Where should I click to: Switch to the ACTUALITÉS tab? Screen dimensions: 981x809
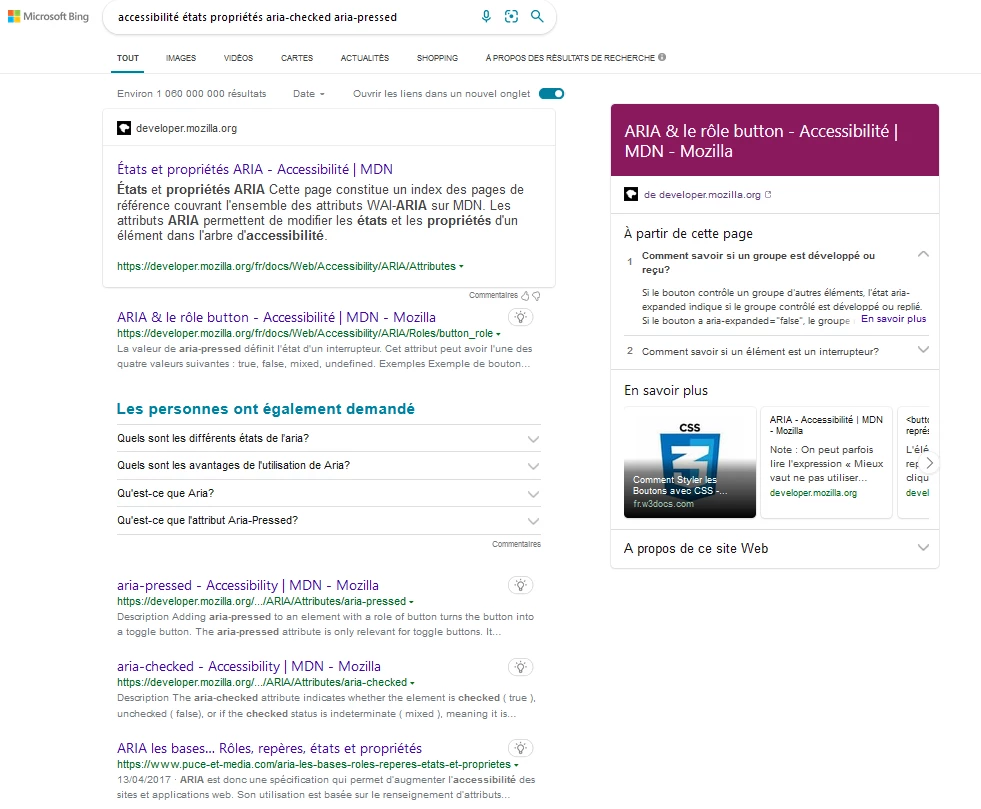(365, 58)
